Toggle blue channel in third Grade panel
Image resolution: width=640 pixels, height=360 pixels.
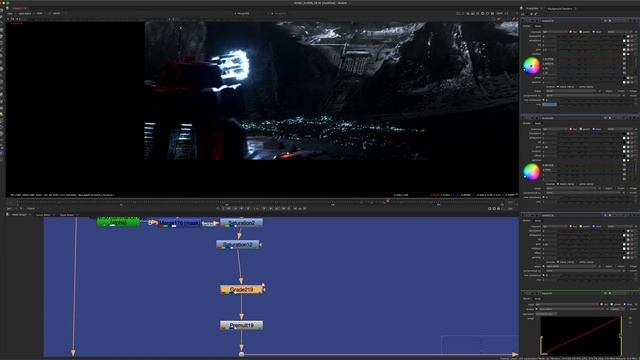pyautogui.click(x=593, y=226)
